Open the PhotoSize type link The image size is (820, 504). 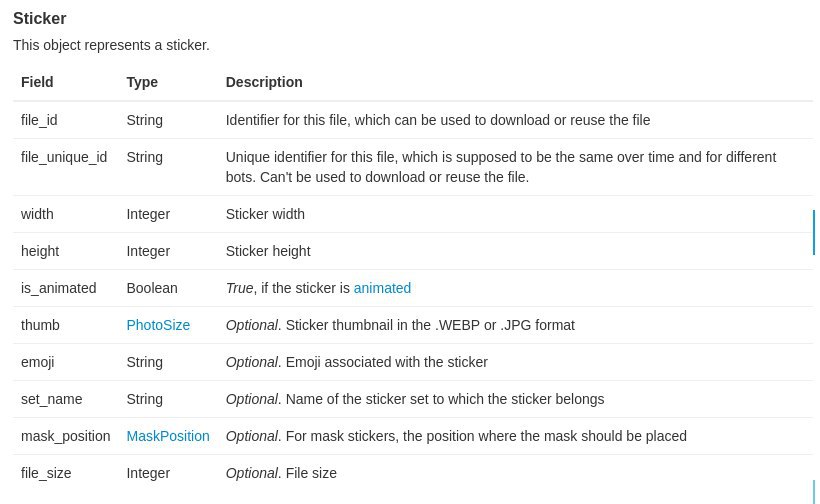158,325
